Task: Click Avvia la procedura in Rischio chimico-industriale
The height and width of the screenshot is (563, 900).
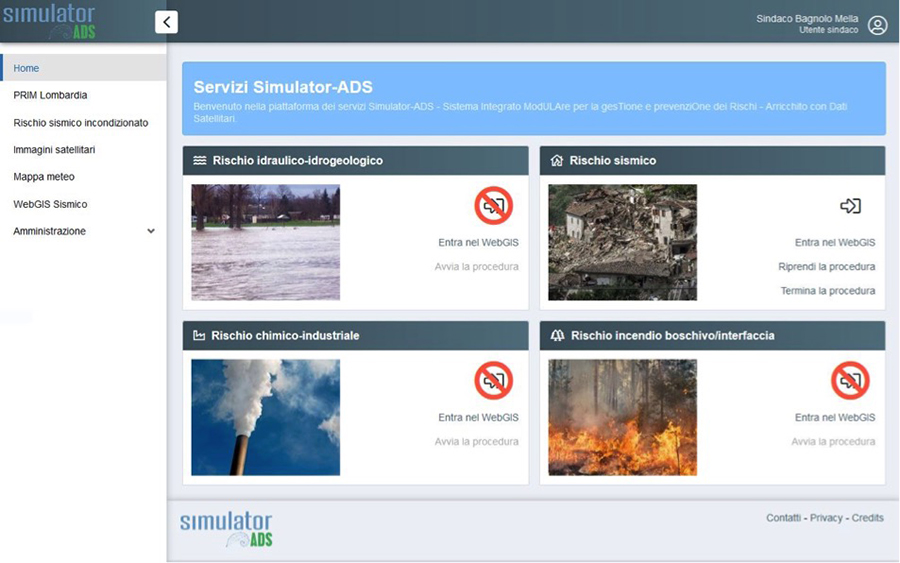Action: click(476, 442)
